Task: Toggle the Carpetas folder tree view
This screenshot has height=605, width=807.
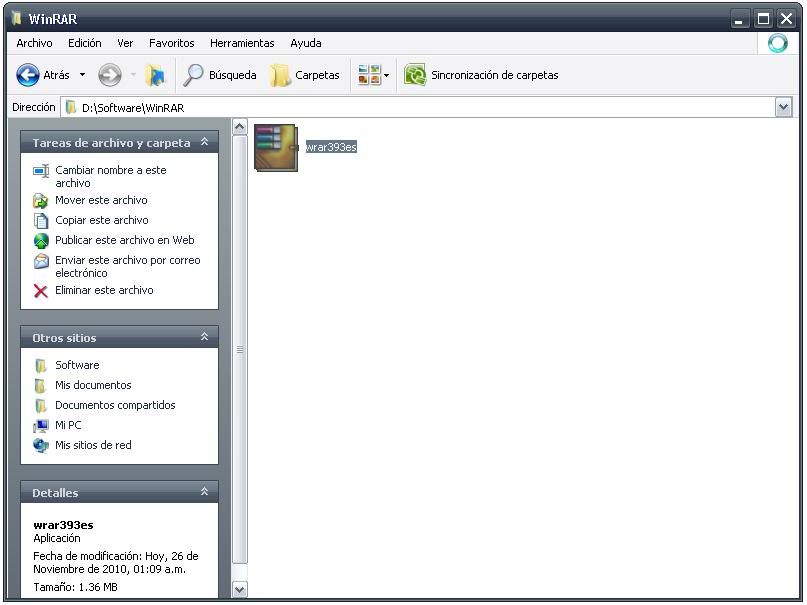Action: (x=306, y=75)
